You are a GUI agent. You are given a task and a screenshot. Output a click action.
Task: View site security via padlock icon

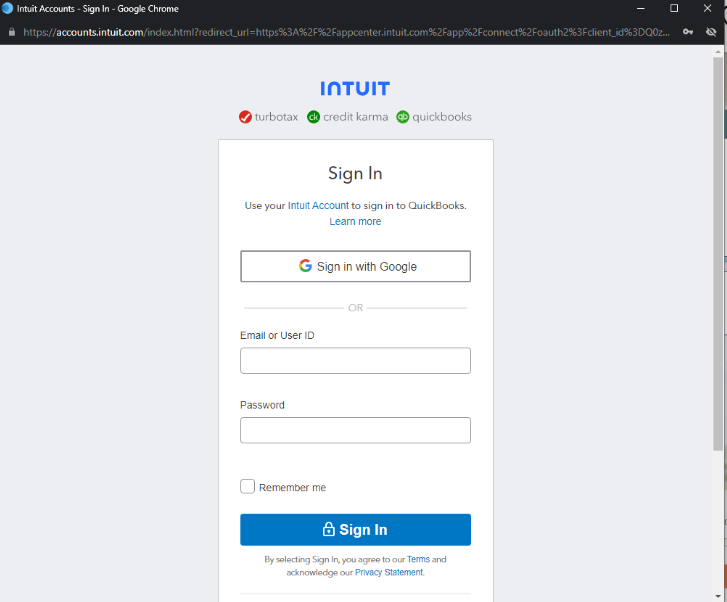coord(12,32)
